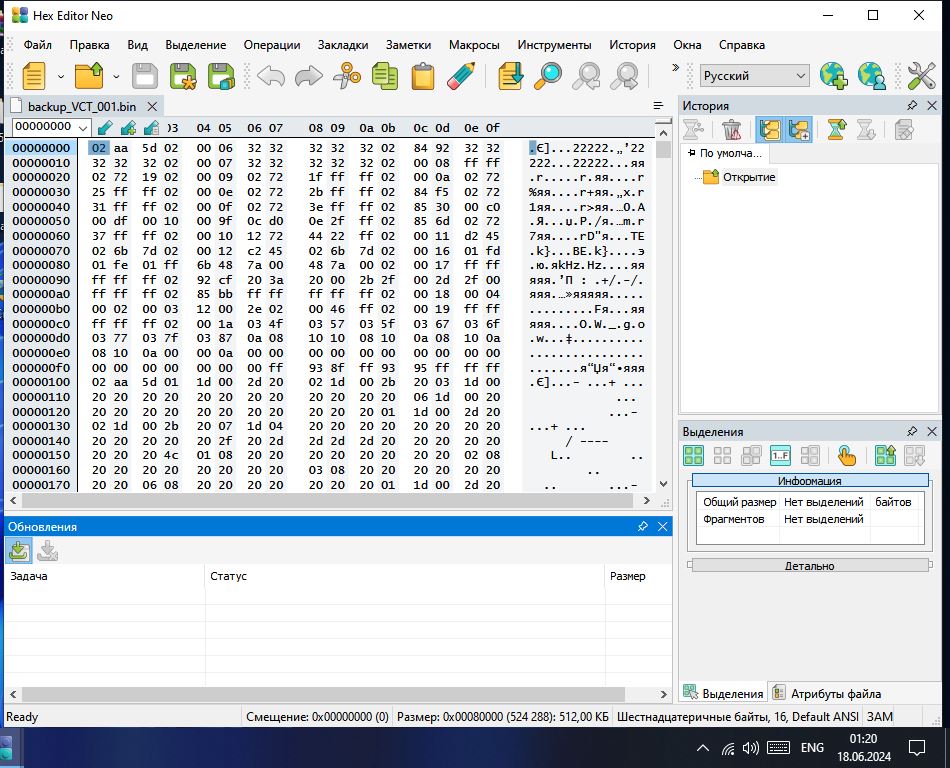The image size is (950, 768).
Task: Click the download updates icon in Обновления
Action: pos(19,551)
